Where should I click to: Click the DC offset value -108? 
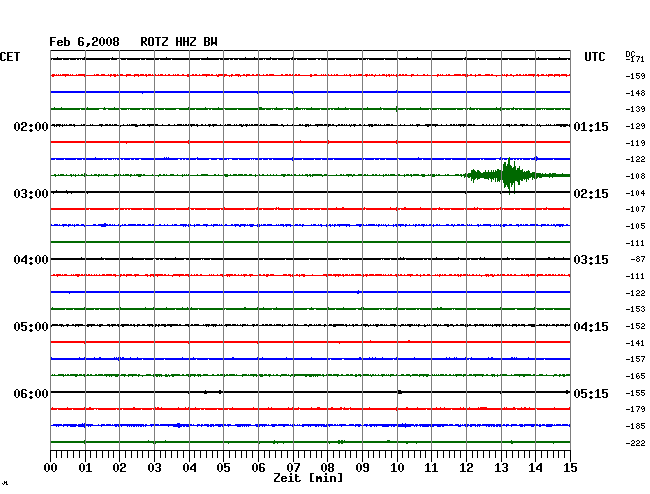[x=635, y=176]
